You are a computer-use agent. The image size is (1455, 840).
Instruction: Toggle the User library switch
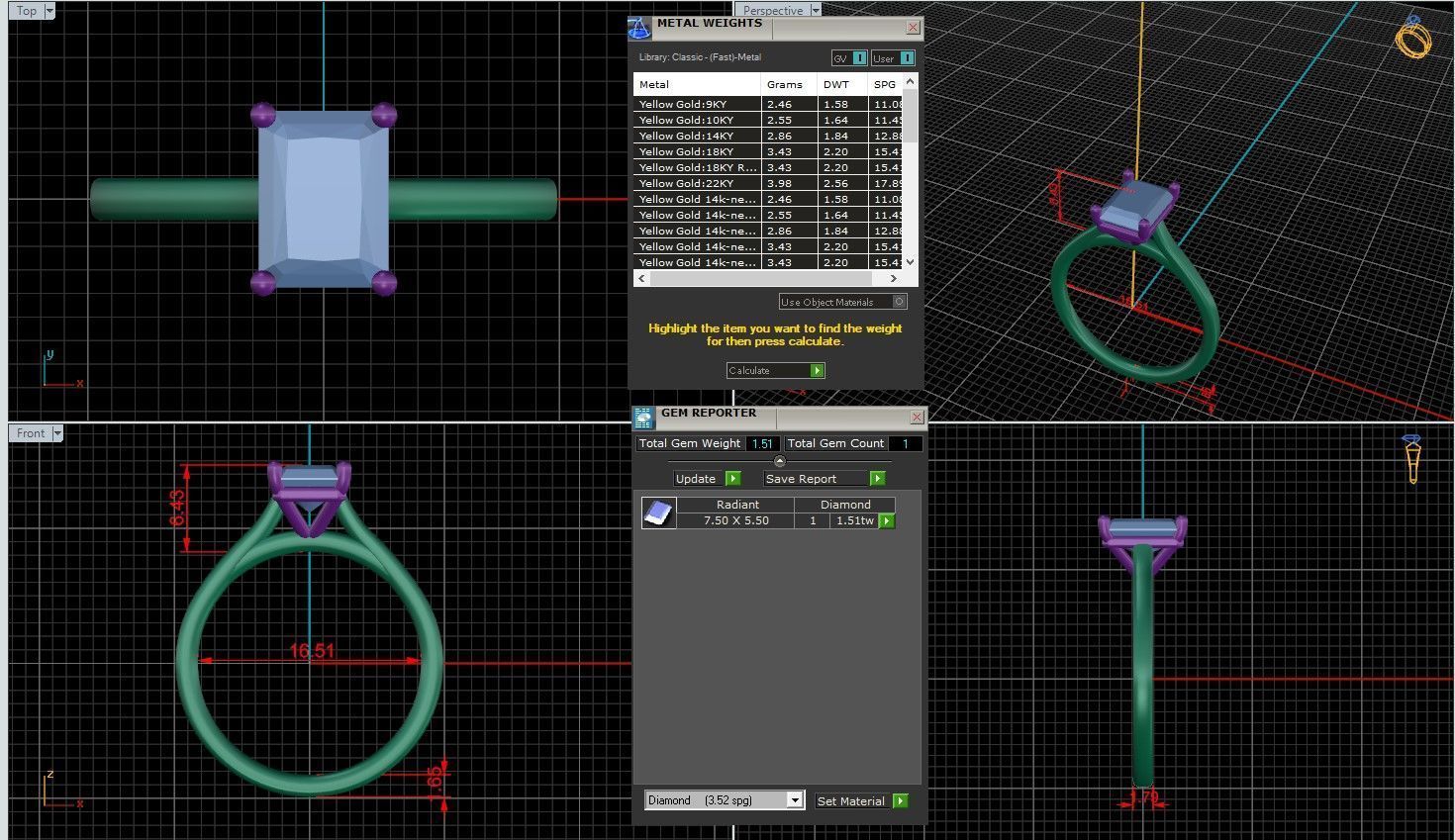click(x=893, y=58)
